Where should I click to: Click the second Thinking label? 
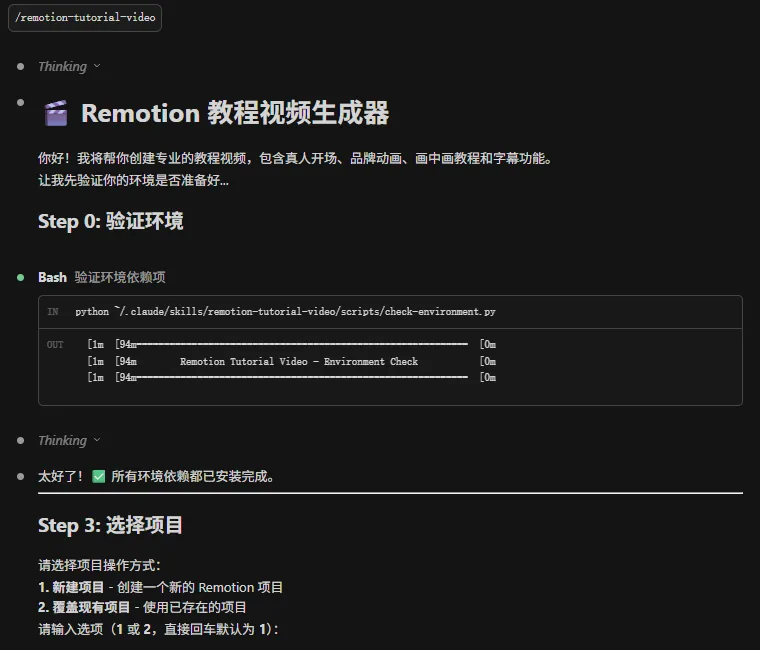[x=63, y=440]
